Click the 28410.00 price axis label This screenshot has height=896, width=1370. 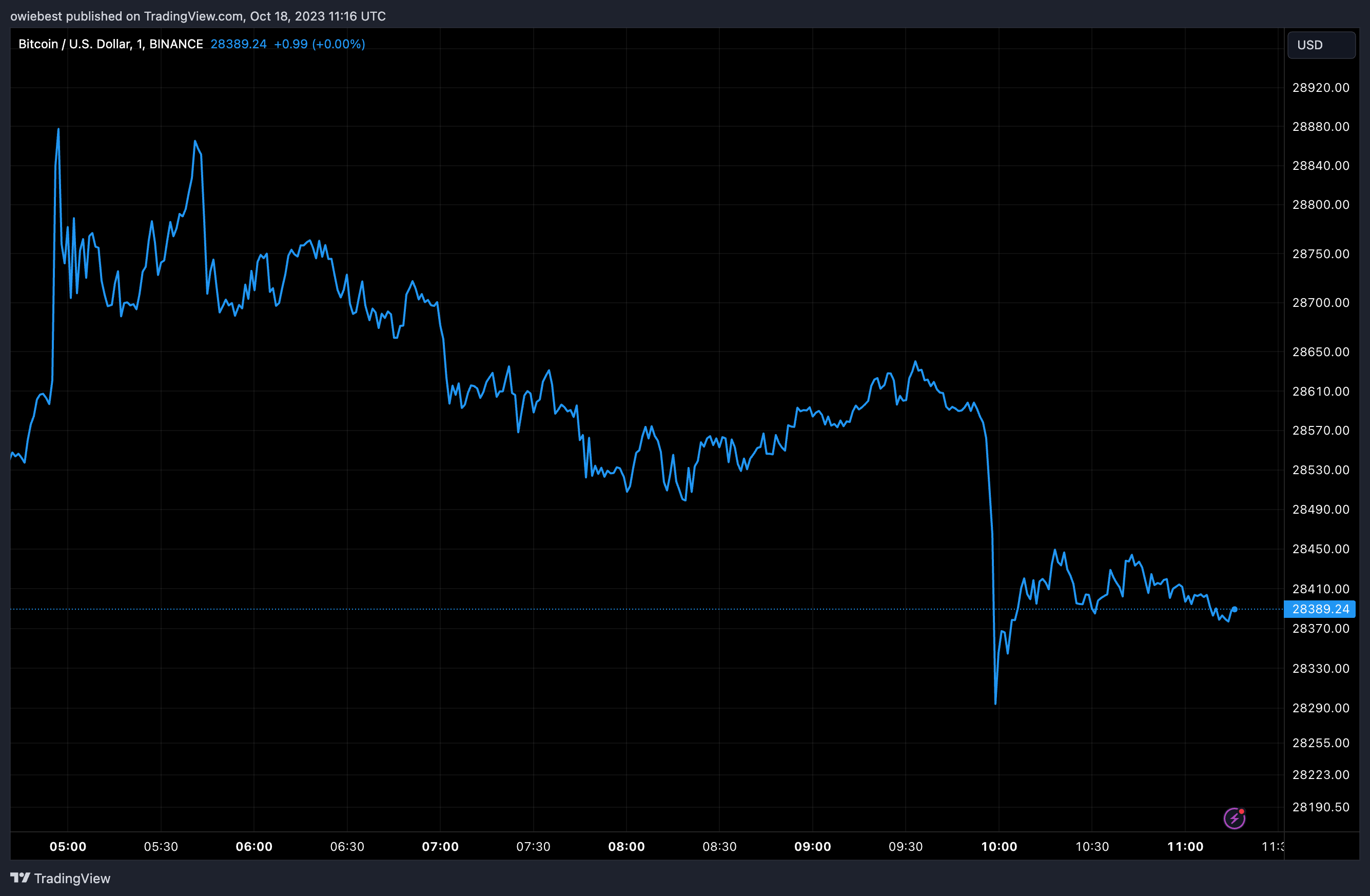1321,589
